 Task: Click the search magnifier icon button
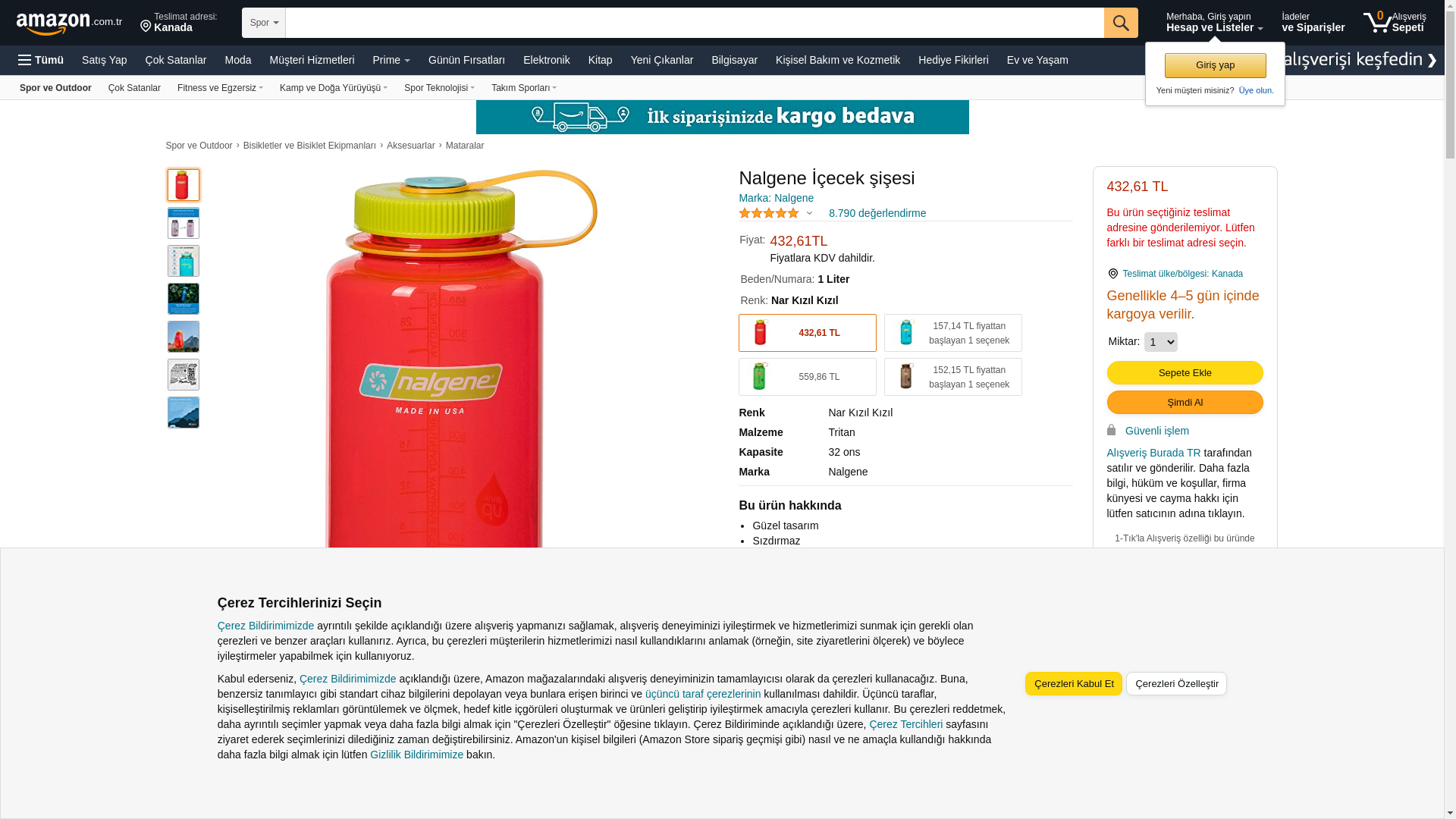click(x=1121, y=23)
